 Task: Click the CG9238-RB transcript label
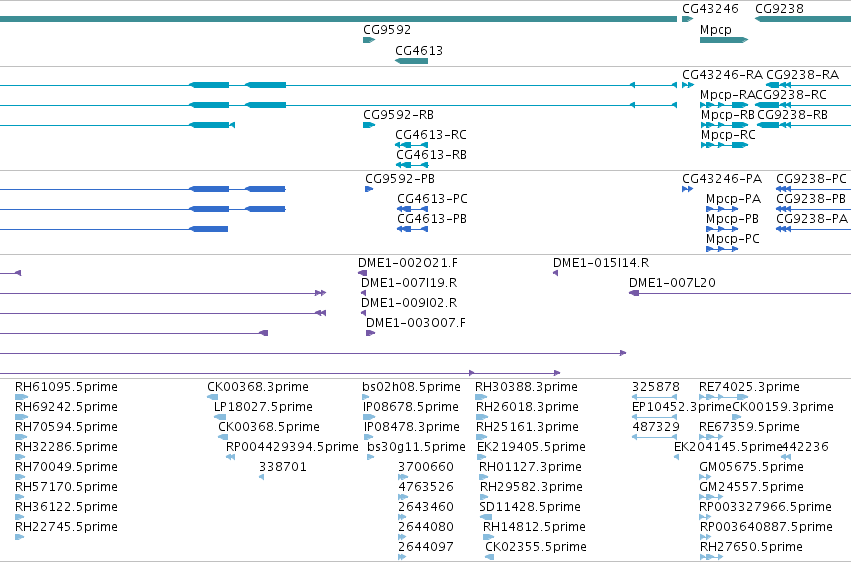pyautogui.click(x=792, y=114)
